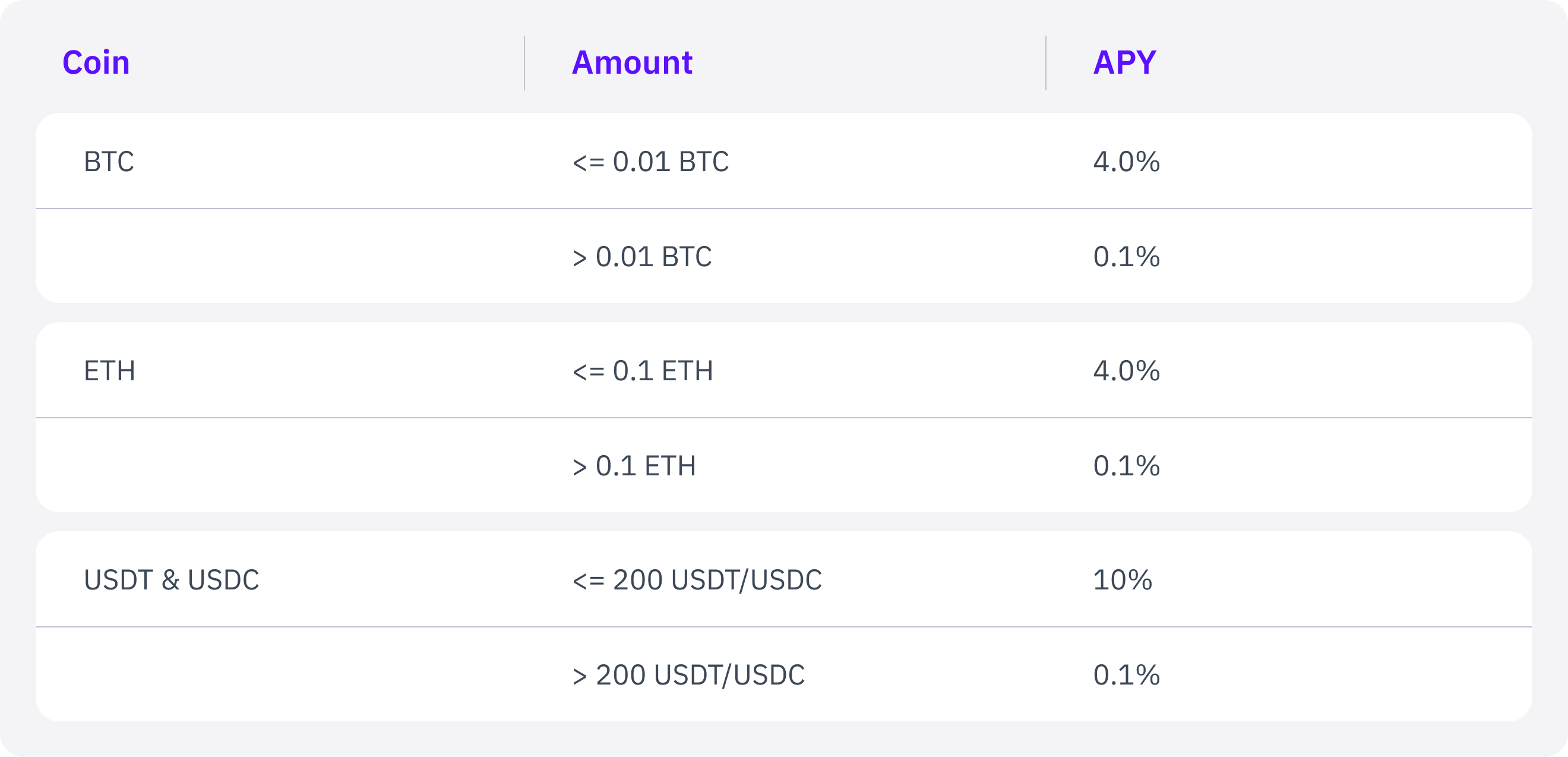Viewport: 1568px width, 757px height.
Task: Click the APY column header
Action: click(x=1124, y=63)
